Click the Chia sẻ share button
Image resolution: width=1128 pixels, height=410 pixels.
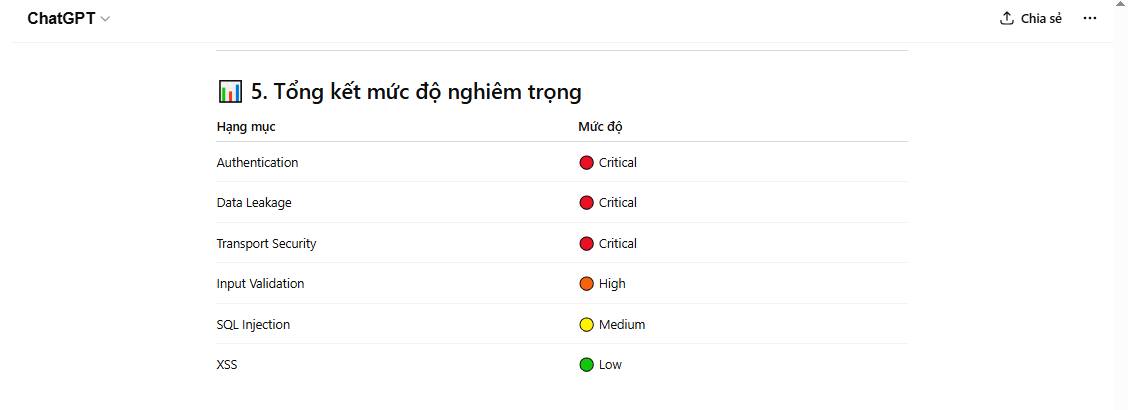point(1031,18)
